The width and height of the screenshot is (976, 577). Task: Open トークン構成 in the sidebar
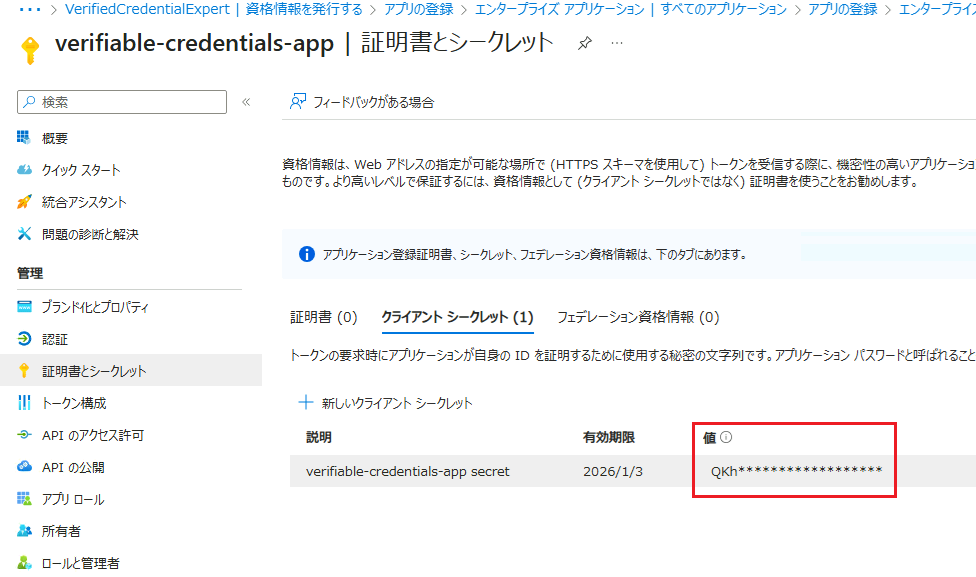[74, 403]
